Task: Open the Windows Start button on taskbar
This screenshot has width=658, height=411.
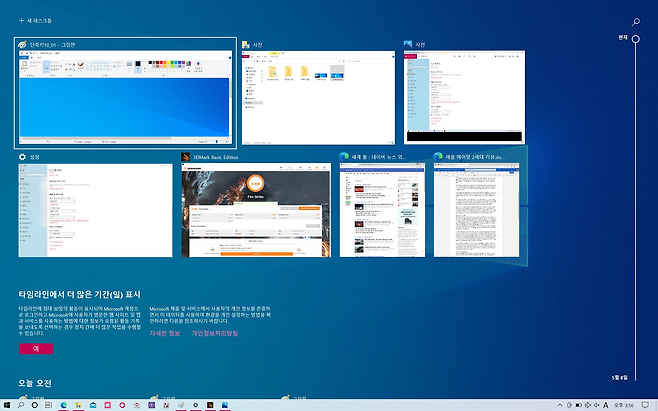Action: pyautogui.click(x=8, y=404)
